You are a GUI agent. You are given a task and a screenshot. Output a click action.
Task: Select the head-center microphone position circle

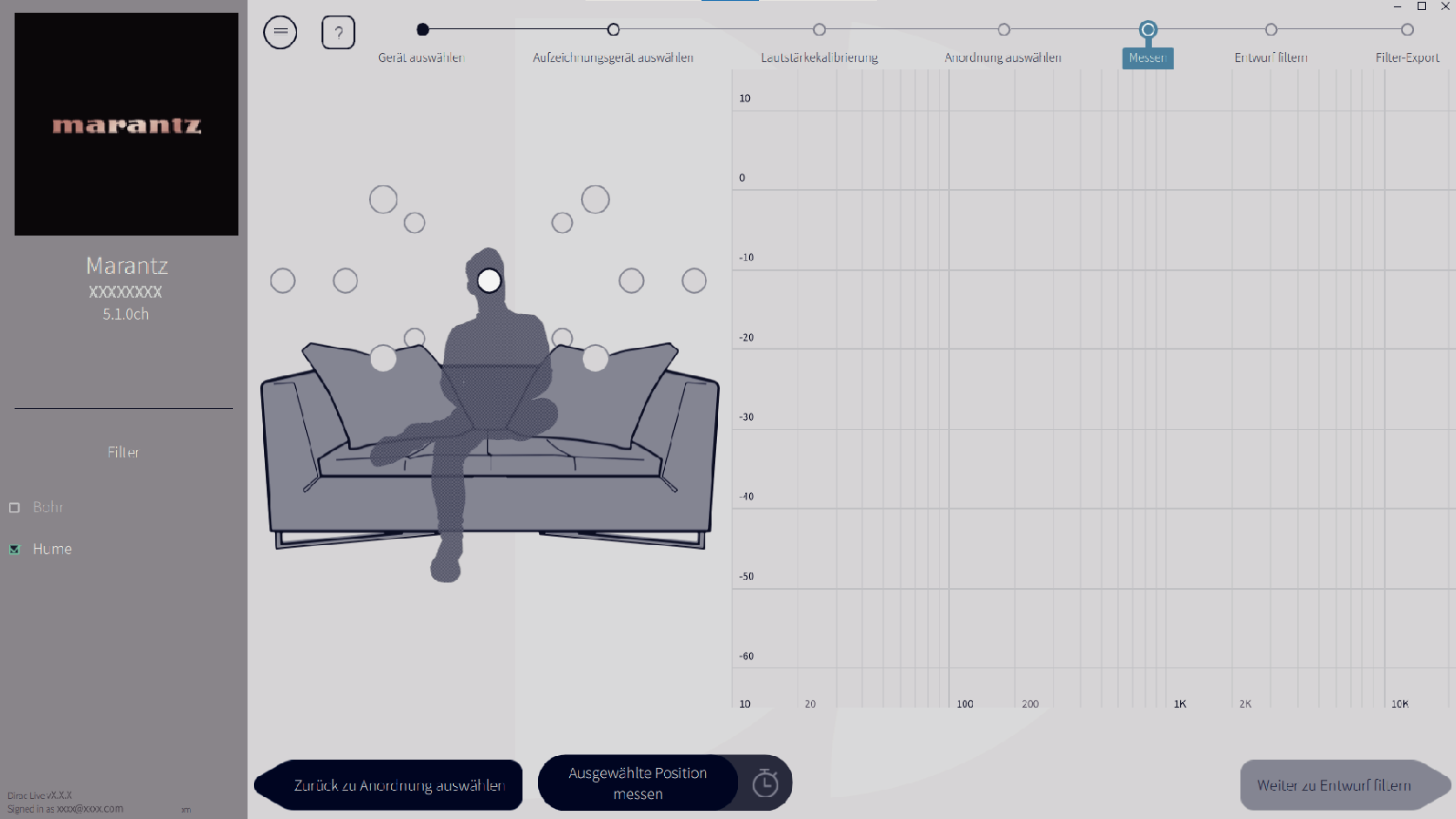point(490,280)
